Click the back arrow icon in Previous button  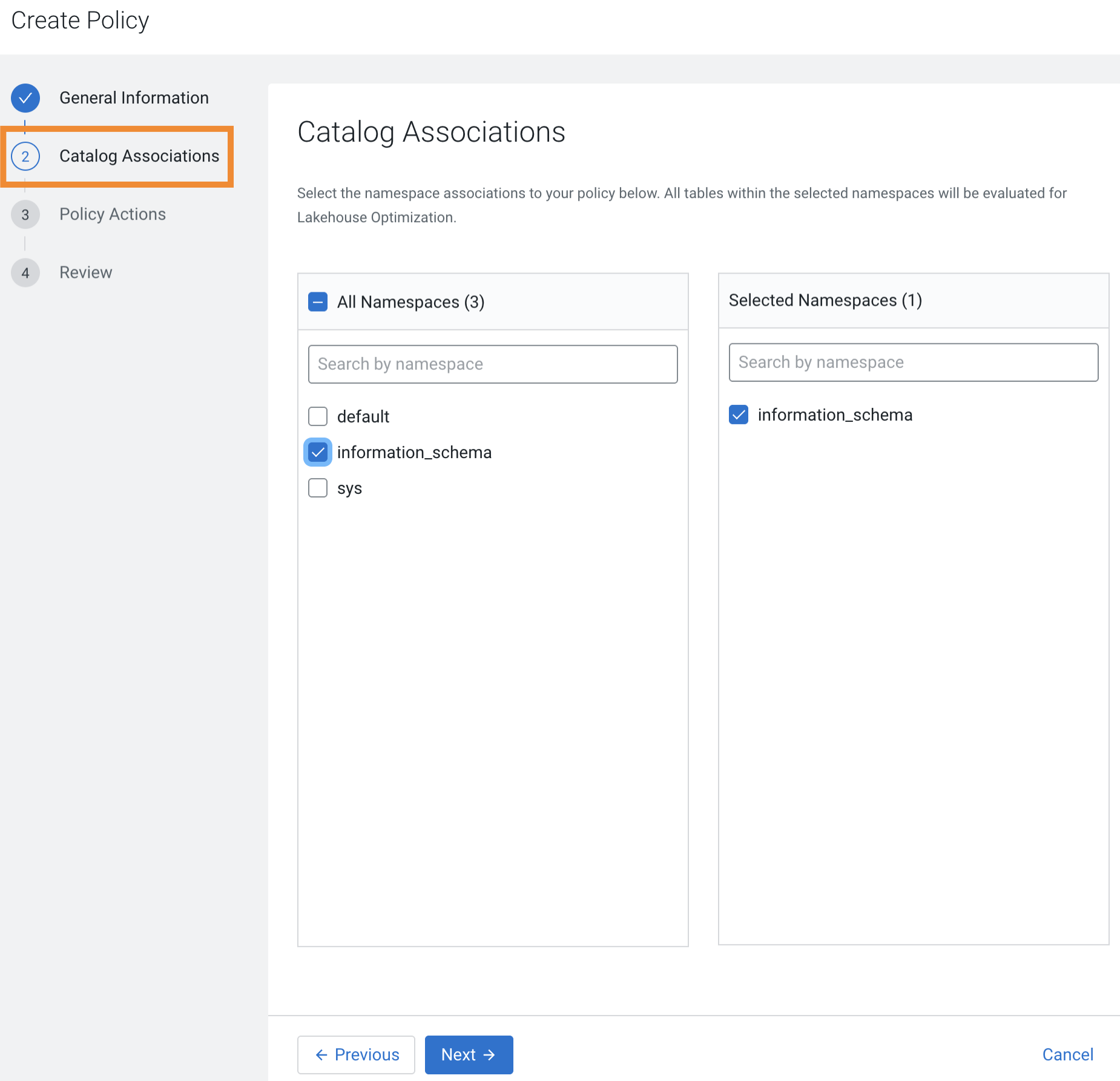pos(321,1054)
